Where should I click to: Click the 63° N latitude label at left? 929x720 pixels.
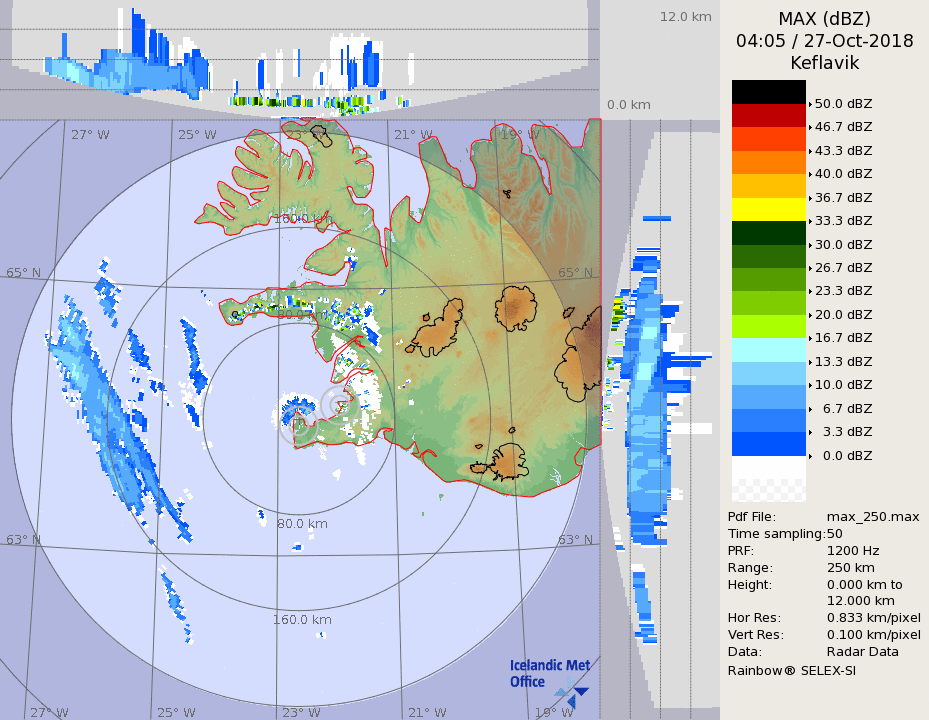[x=24, y=540]
